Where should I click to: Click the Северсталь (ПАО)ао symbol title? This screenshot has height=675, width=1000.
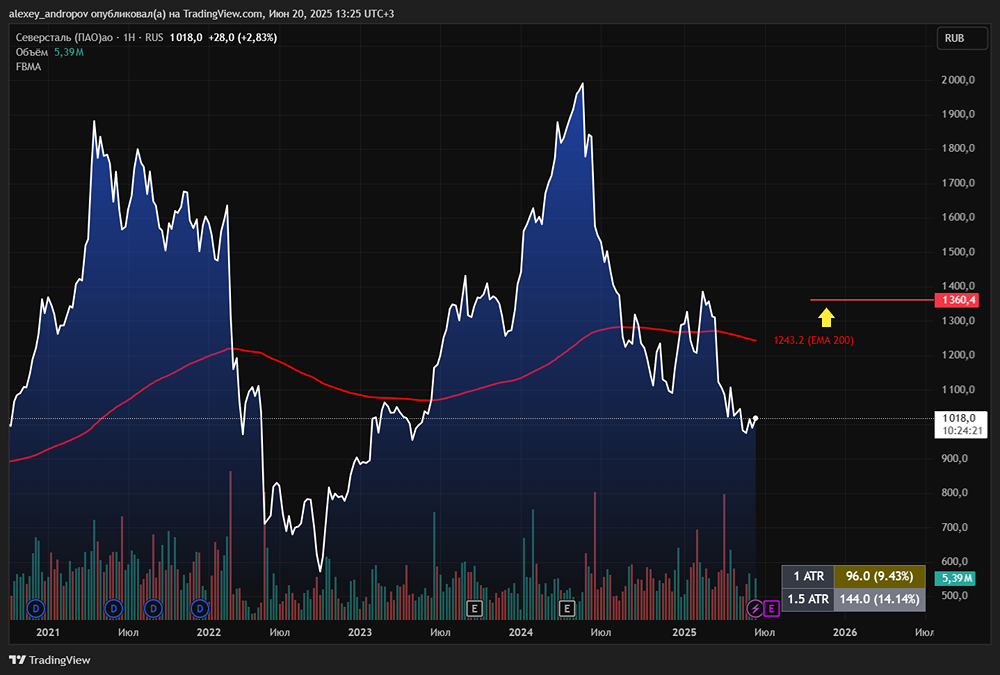tap(68, 37)
